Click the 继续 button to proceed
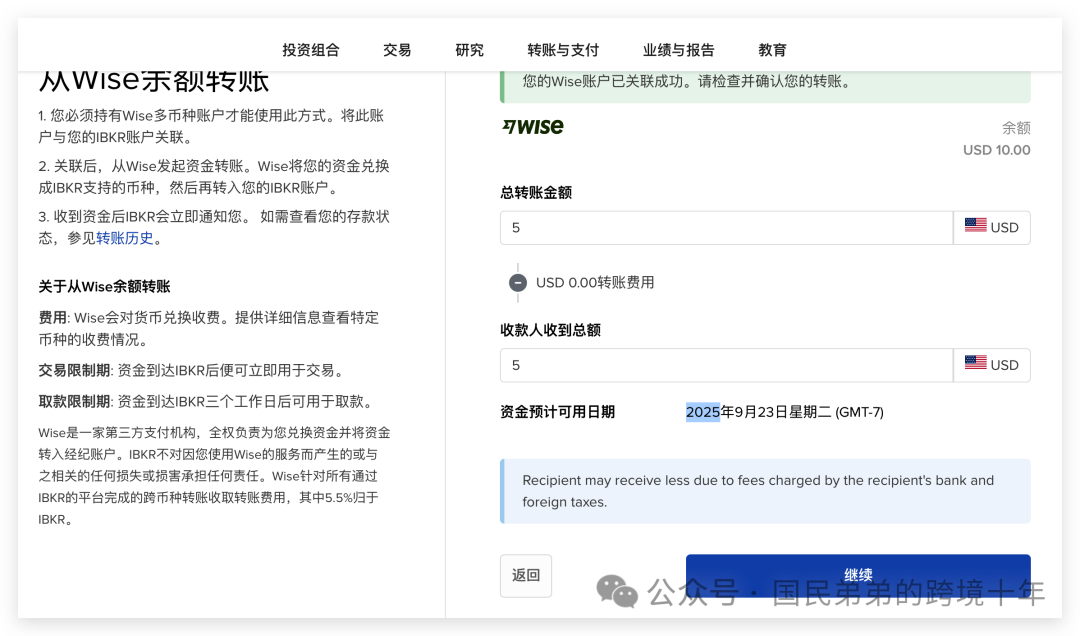1080x636 pixels. coord(858,574)
